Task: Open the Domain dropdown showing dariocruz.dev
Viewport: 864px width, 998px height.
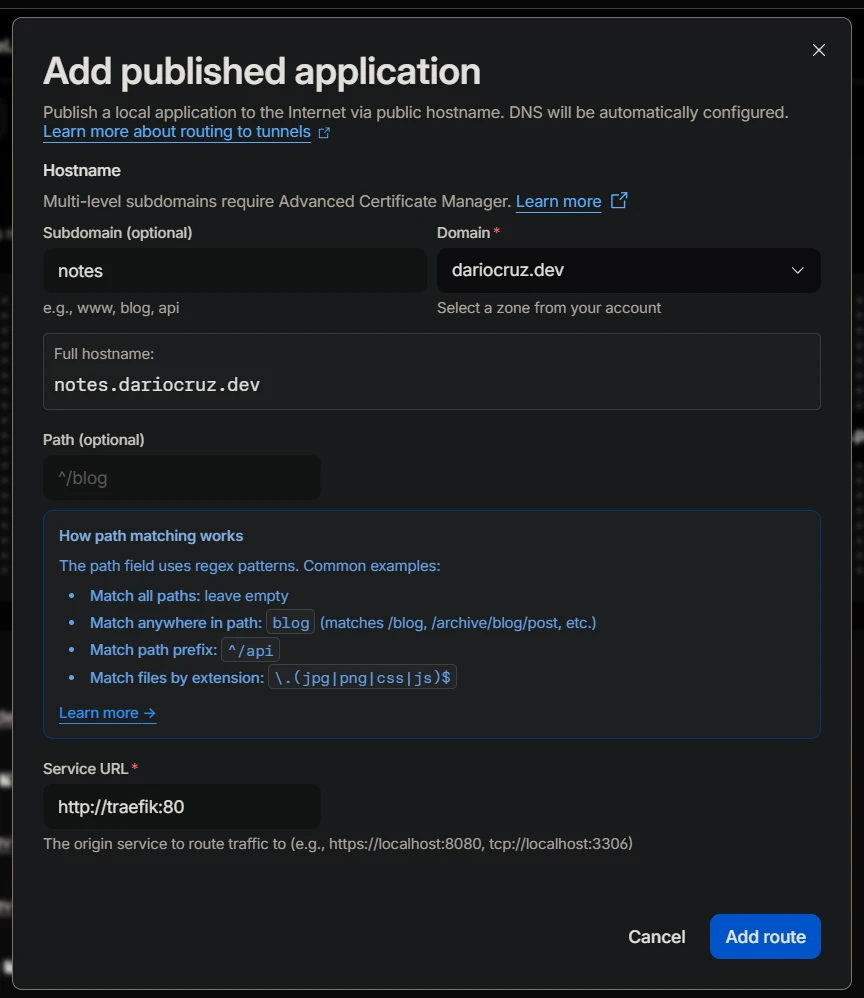Action: (628, 271)
